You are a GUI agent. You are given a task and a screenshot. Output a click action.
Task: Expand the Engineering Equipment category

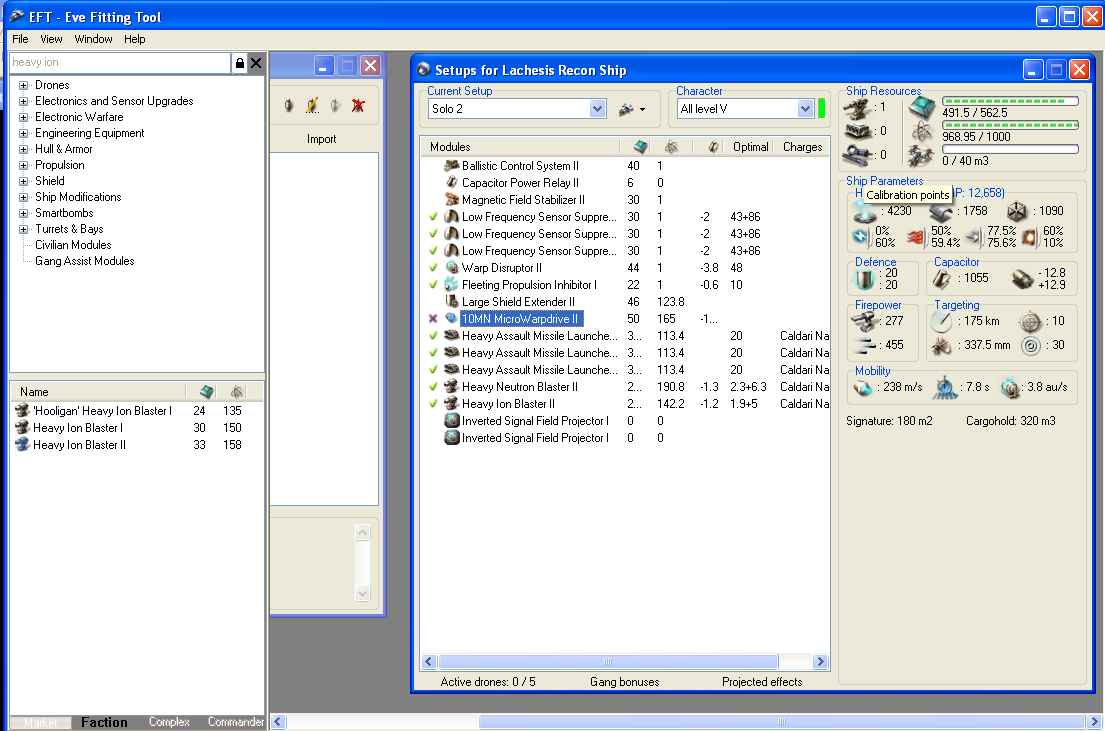(23, 133)
